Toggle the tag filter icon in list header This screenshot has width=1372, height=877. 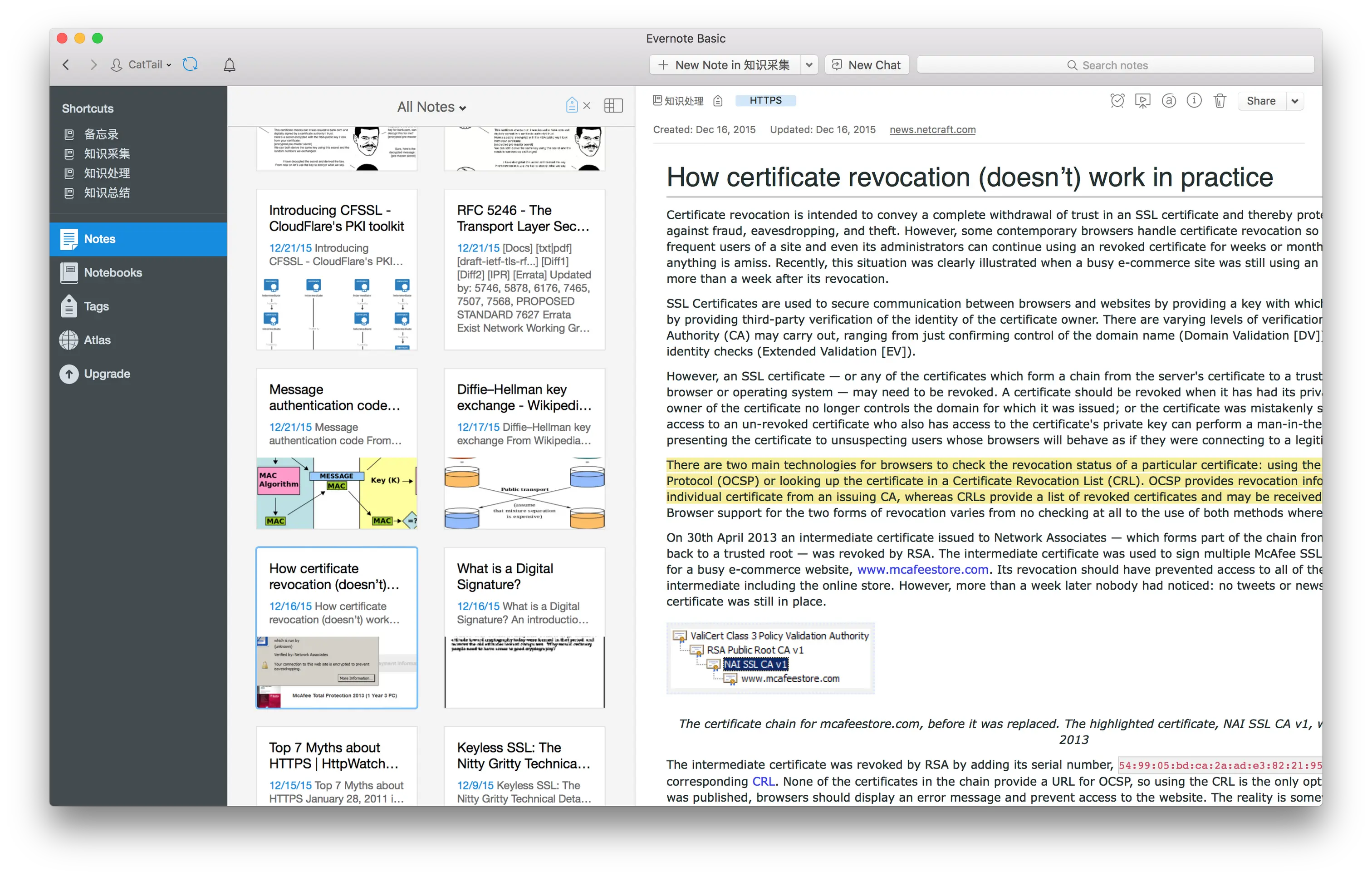(572, 105)
